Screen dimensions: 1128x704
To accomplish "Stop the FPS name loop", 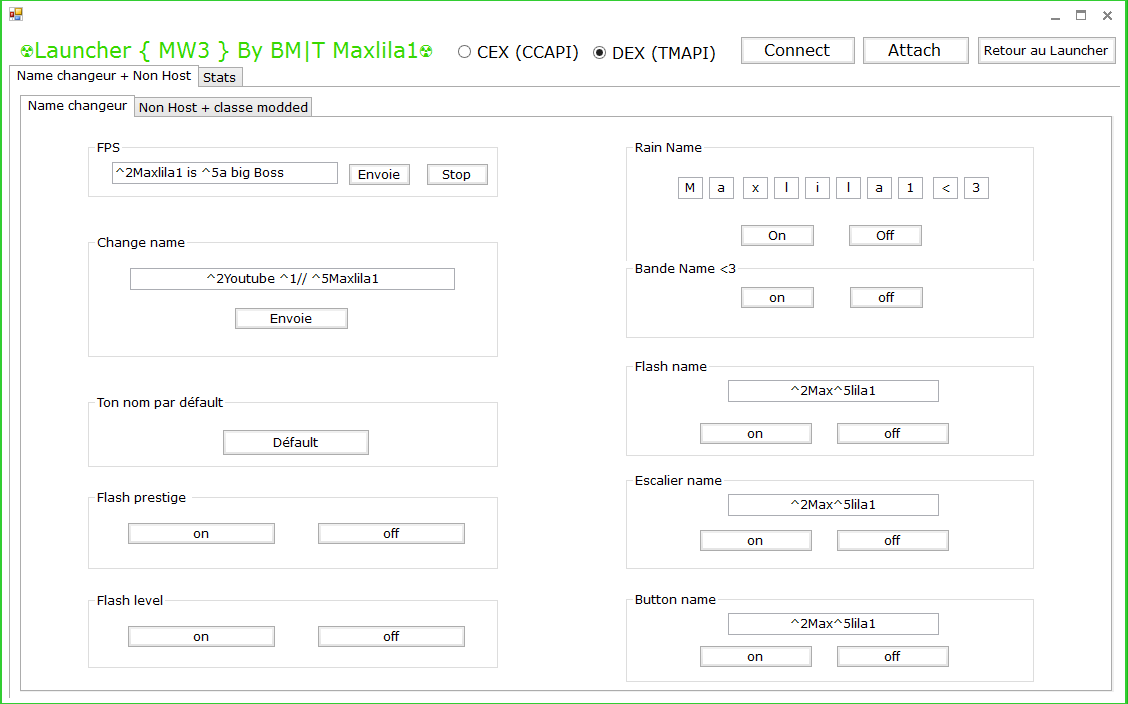I will pos(457,174).
